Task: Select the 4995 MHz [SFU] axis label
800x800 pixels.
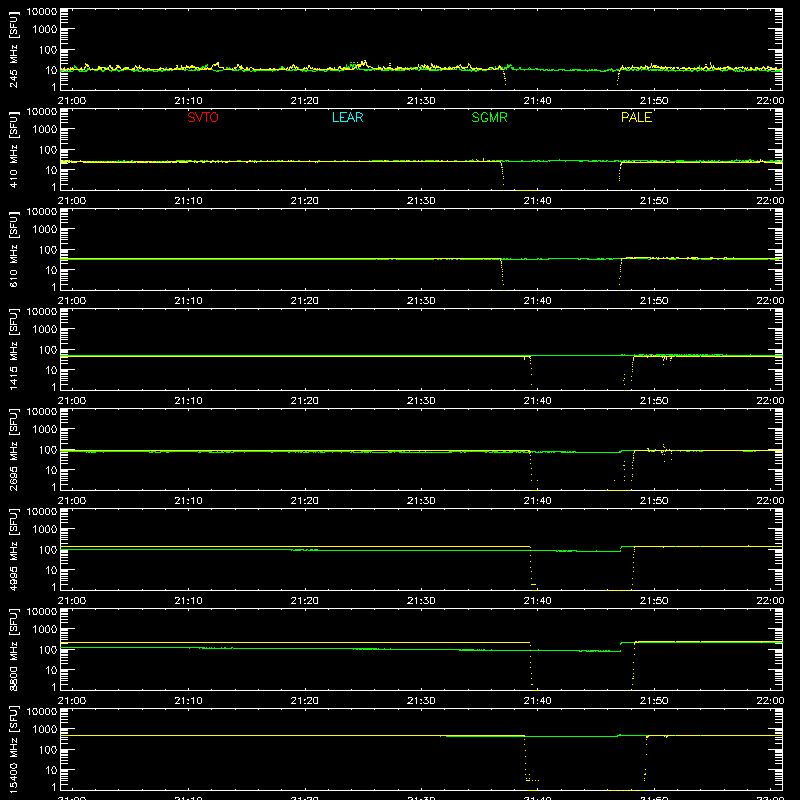Action: (13, 549)
